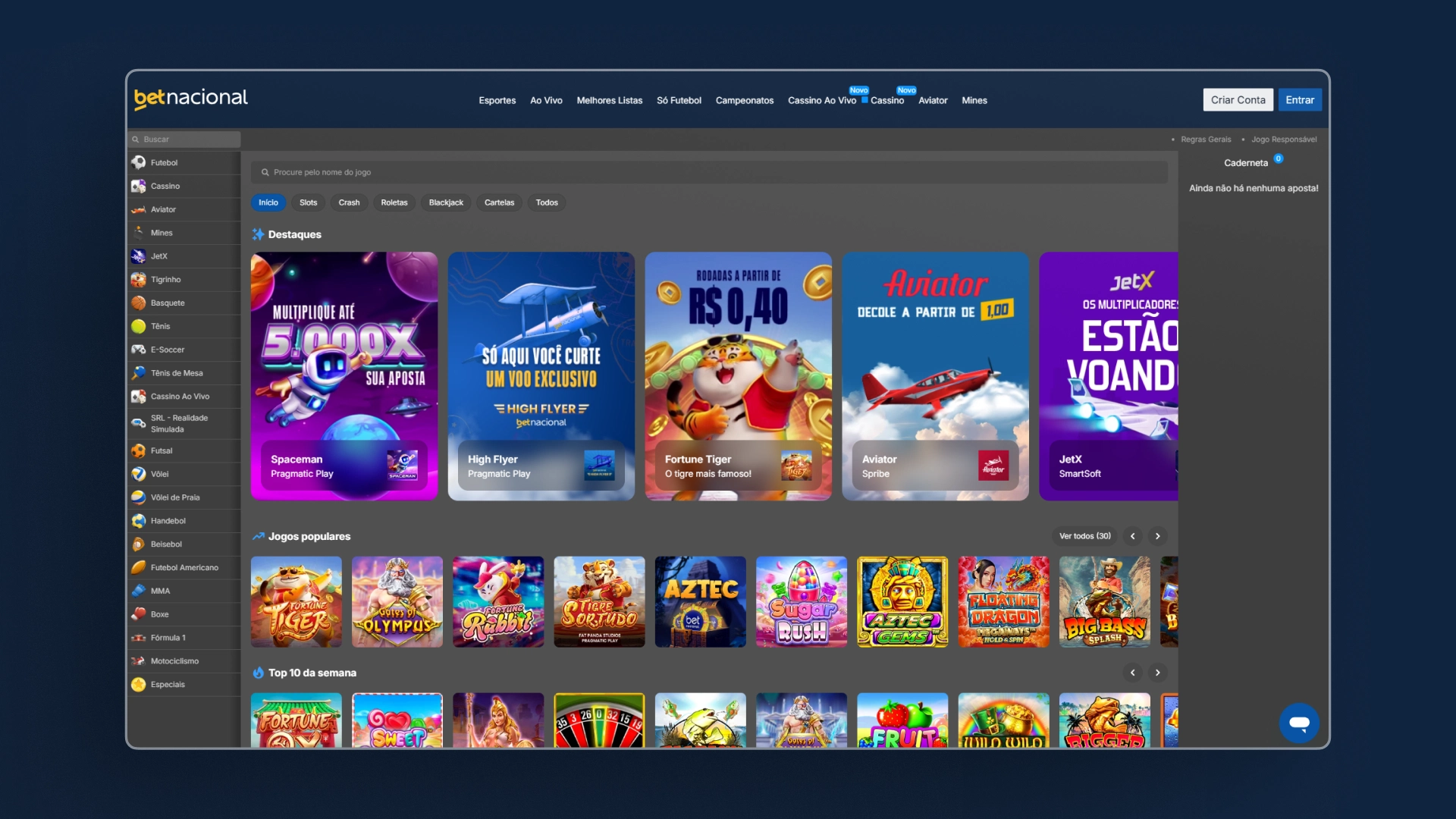Click the Mines icon in the sidebar

coord(140,233)
